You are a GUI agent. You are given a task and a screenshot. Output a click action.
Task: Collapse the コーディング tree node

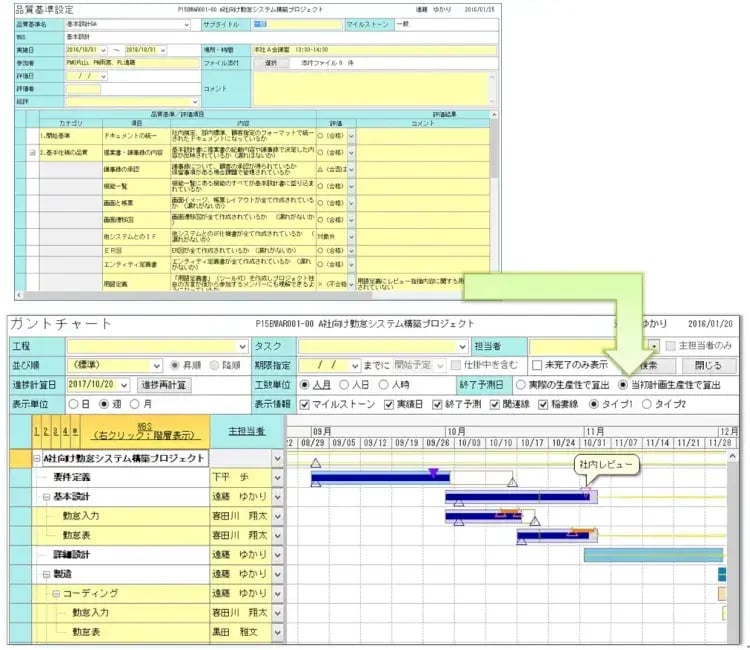(57, 593)
